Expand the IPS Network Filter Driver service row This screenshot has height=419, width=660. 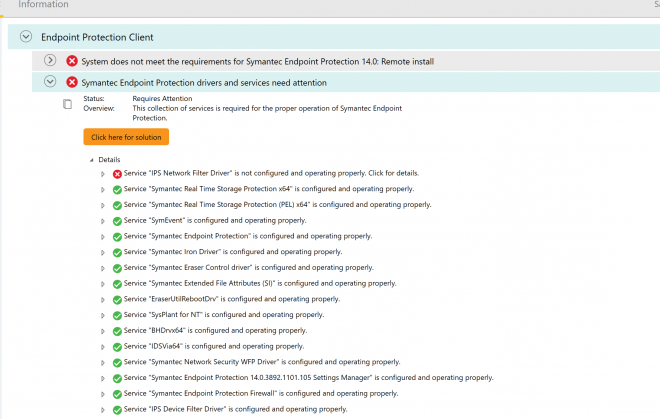pyautogui.click(x=102, y=174)
